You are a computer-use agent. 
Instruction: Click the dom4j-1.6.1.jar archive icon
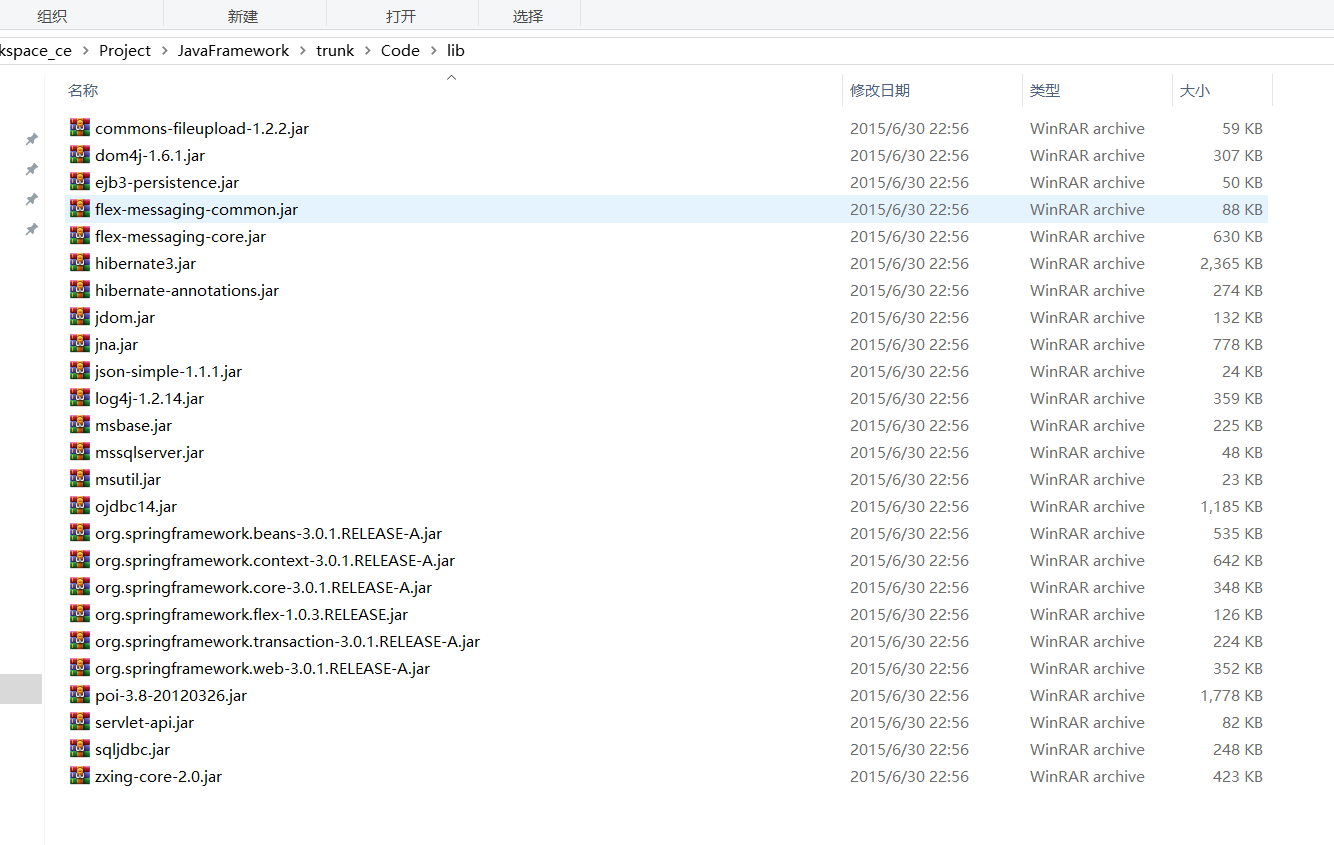click(80, 155)
